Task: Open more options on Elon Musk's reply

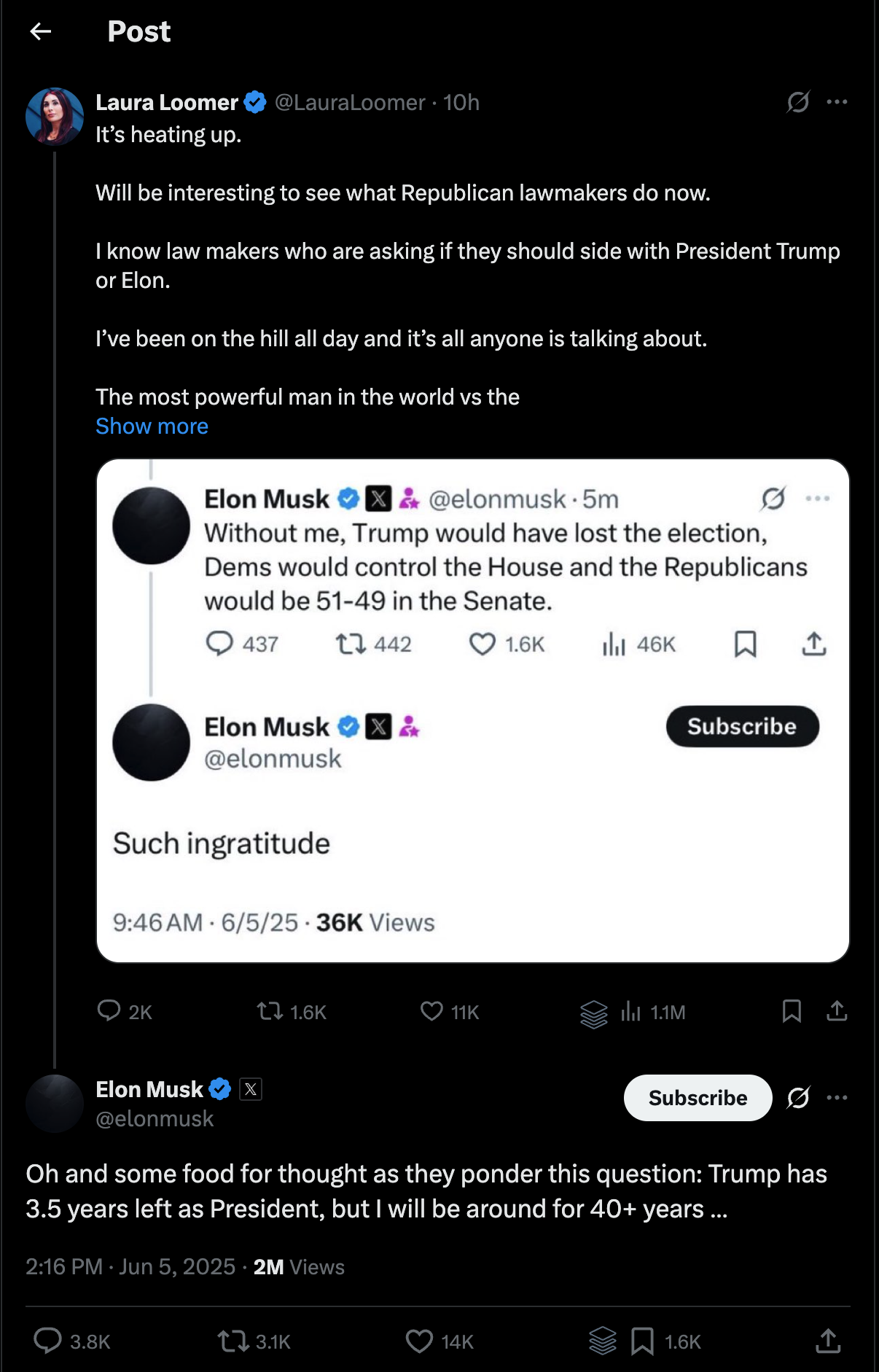Action: pos(837,1098)
